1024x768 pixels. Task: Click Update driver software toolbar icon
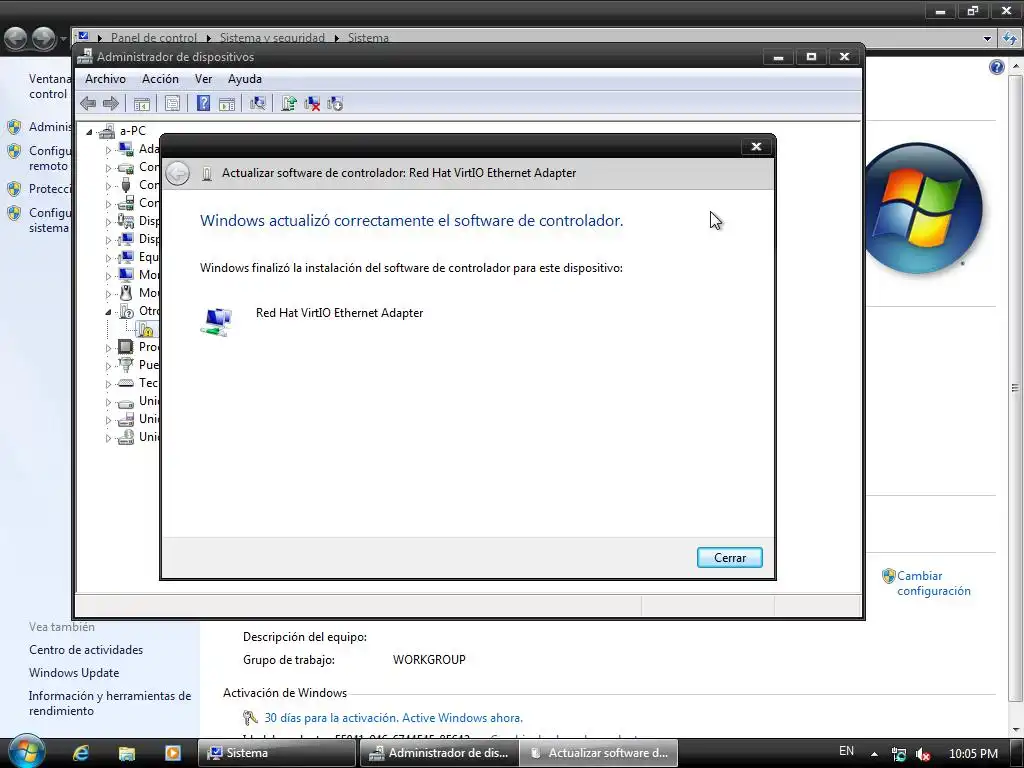(x=289, y=103)
